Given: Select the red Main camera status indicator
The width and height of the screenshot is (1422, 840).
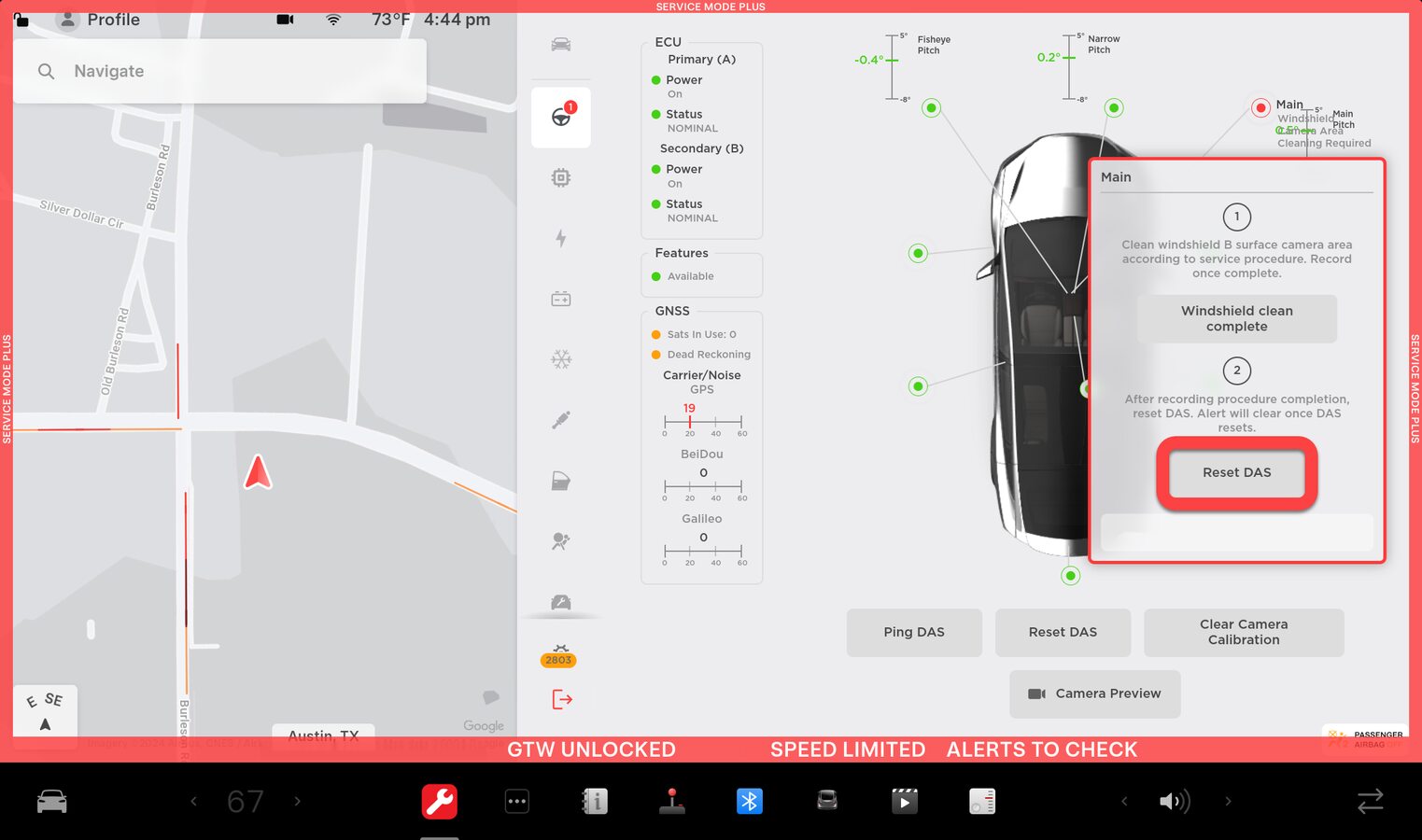Looking at the screenshot, I should pyautogui.click(x=1260, y=108).
